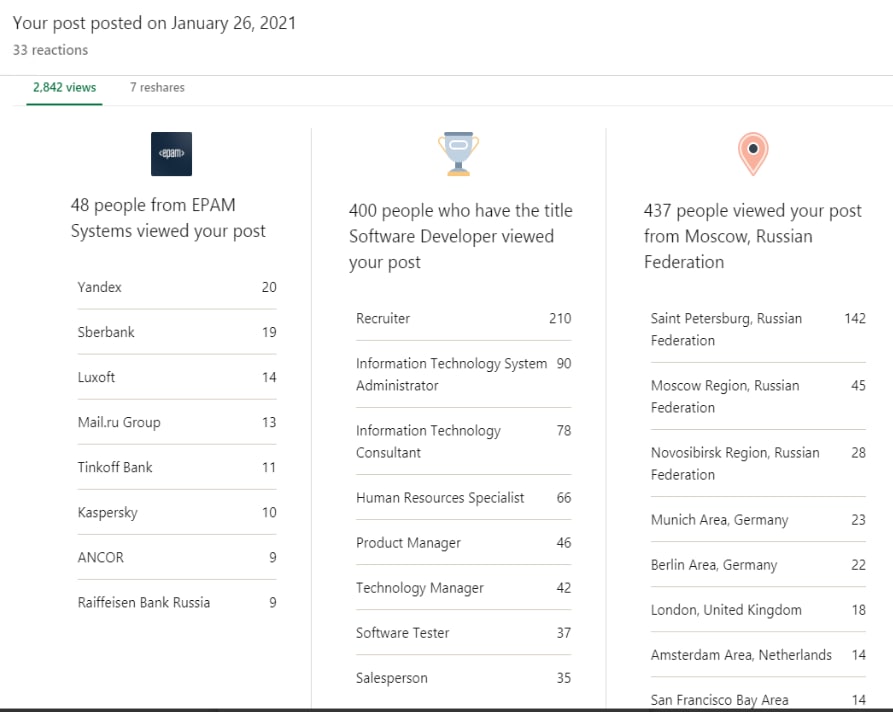
Task: Click the EPAM Systems logo icon
Action: [171, 154]
